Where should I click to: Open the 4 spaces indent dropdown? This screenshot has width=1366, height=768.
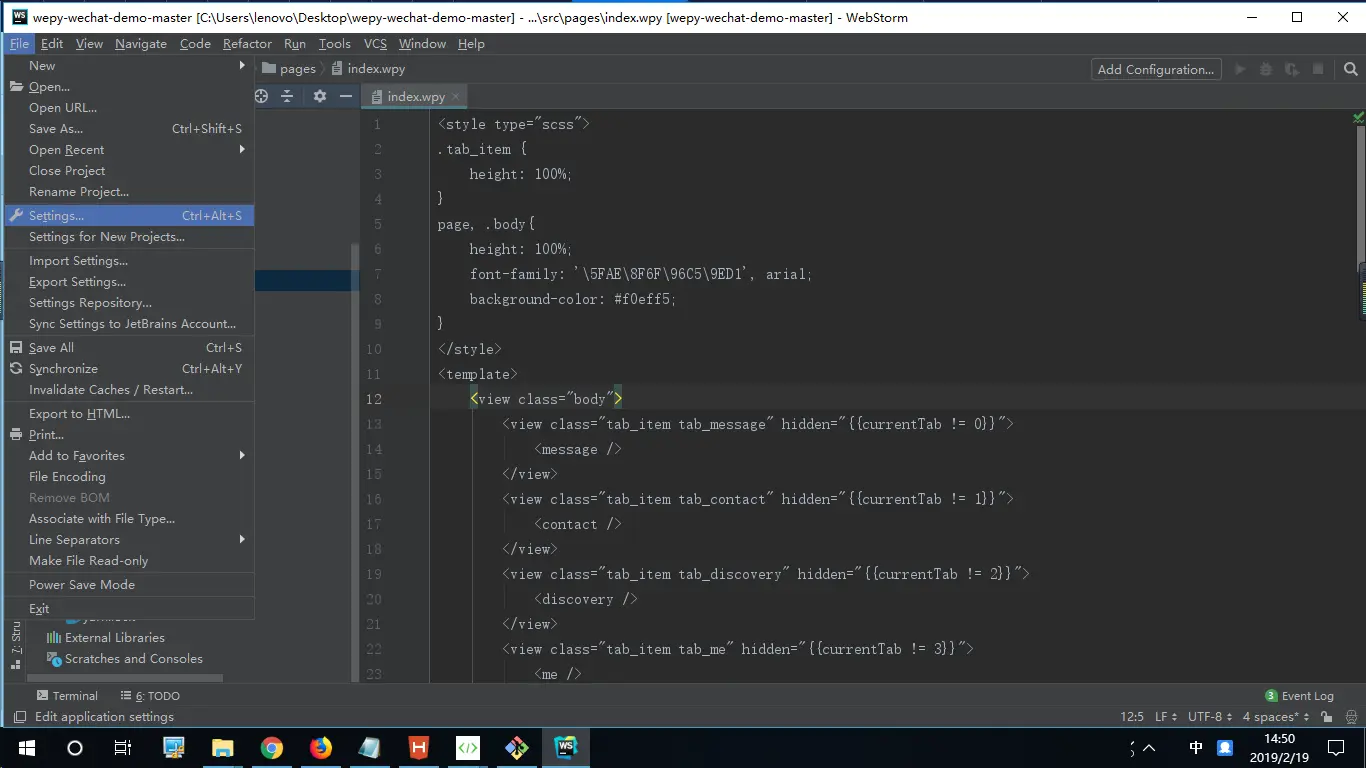(1275, 717)
